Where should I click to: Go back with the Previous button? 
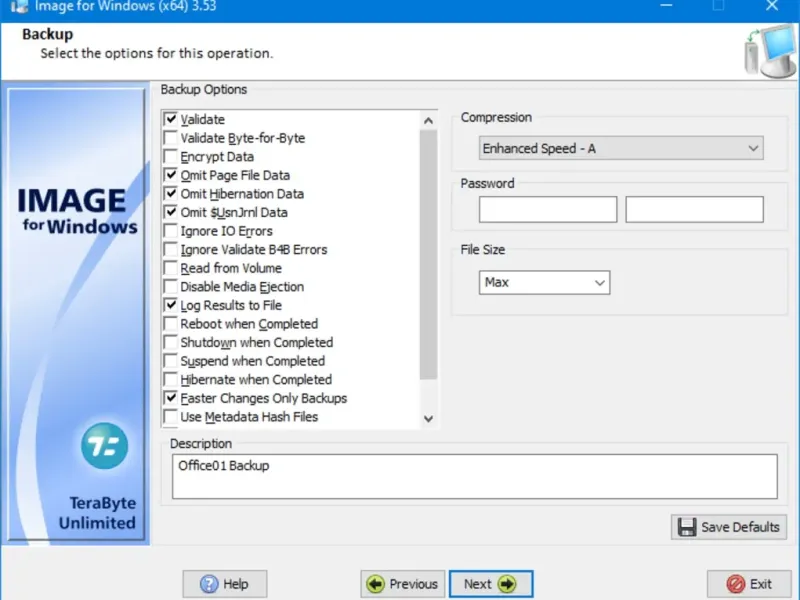pos(403,584)
